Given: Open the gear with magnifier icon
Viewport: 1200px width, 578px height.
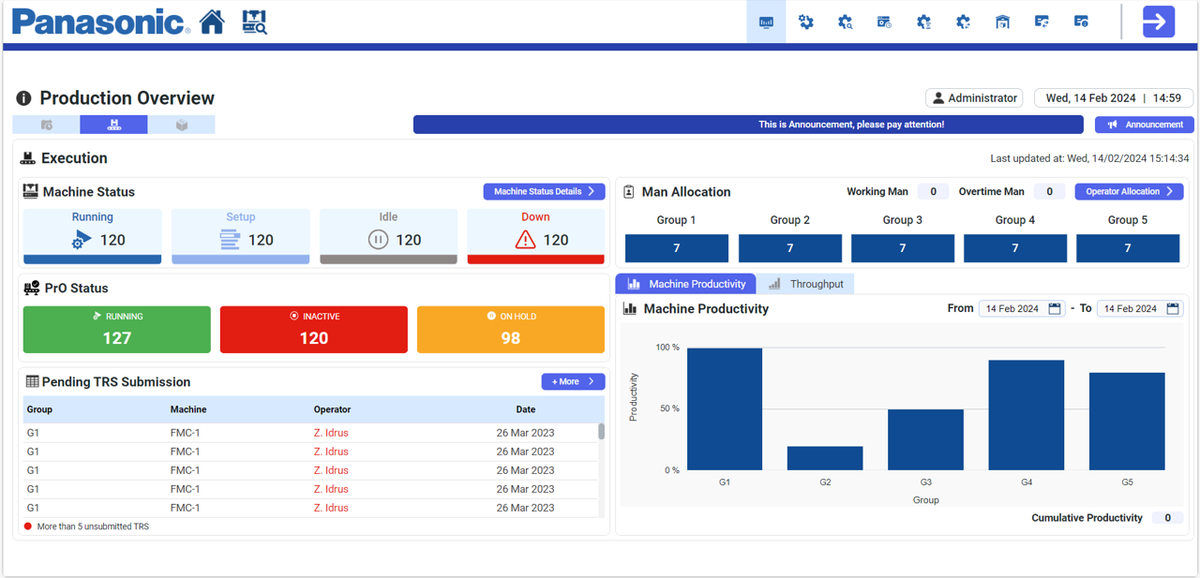Looking at the screenshot, I should [x=845, y=22].
